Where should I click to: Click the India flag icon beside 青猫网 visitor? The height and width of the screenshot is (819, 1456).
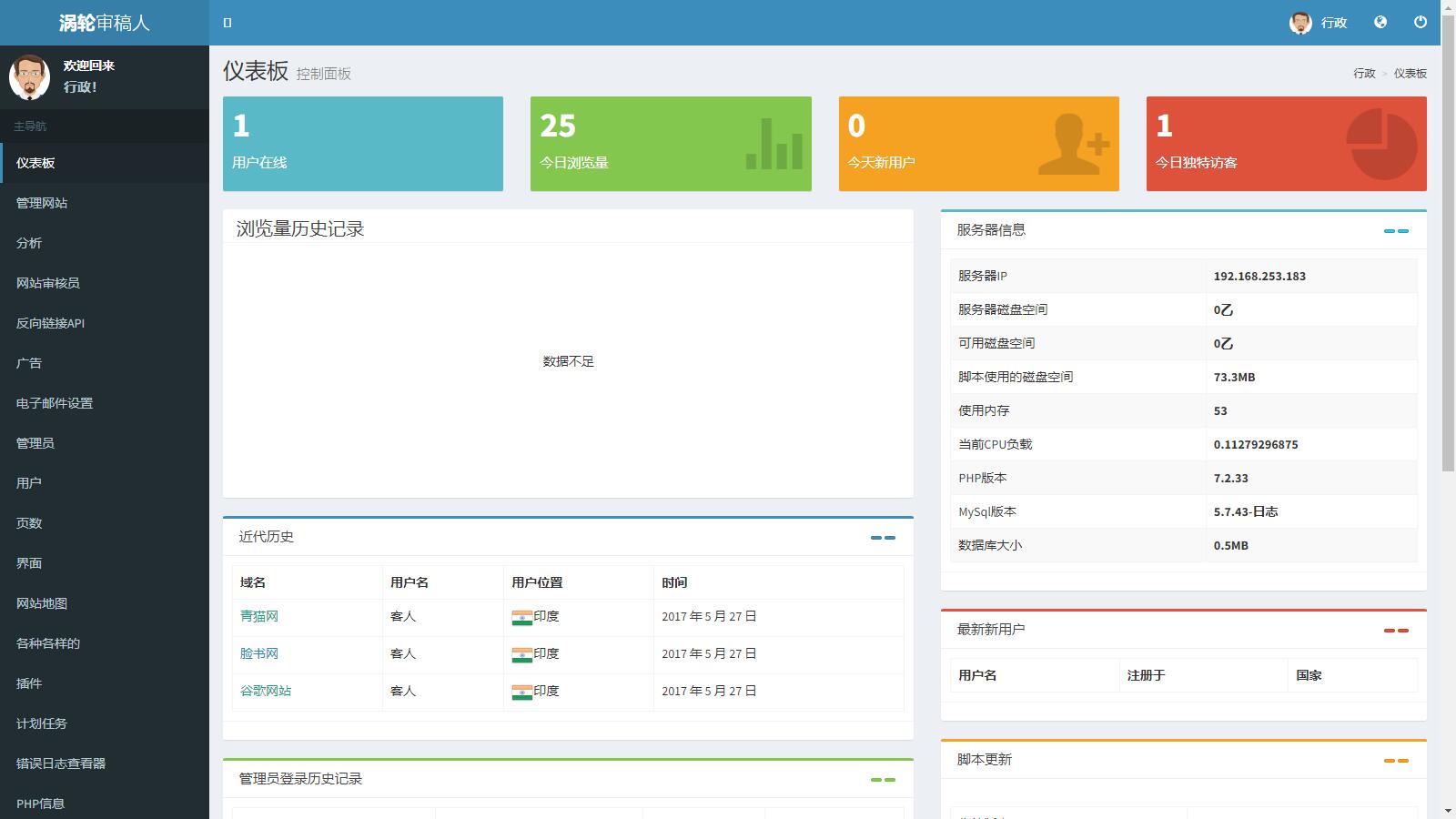pos(522,616)
